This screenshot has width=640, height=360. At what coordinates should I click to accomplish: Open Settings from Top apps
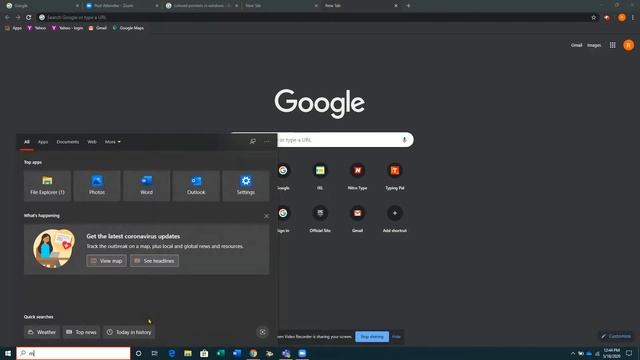coord(246,186)
